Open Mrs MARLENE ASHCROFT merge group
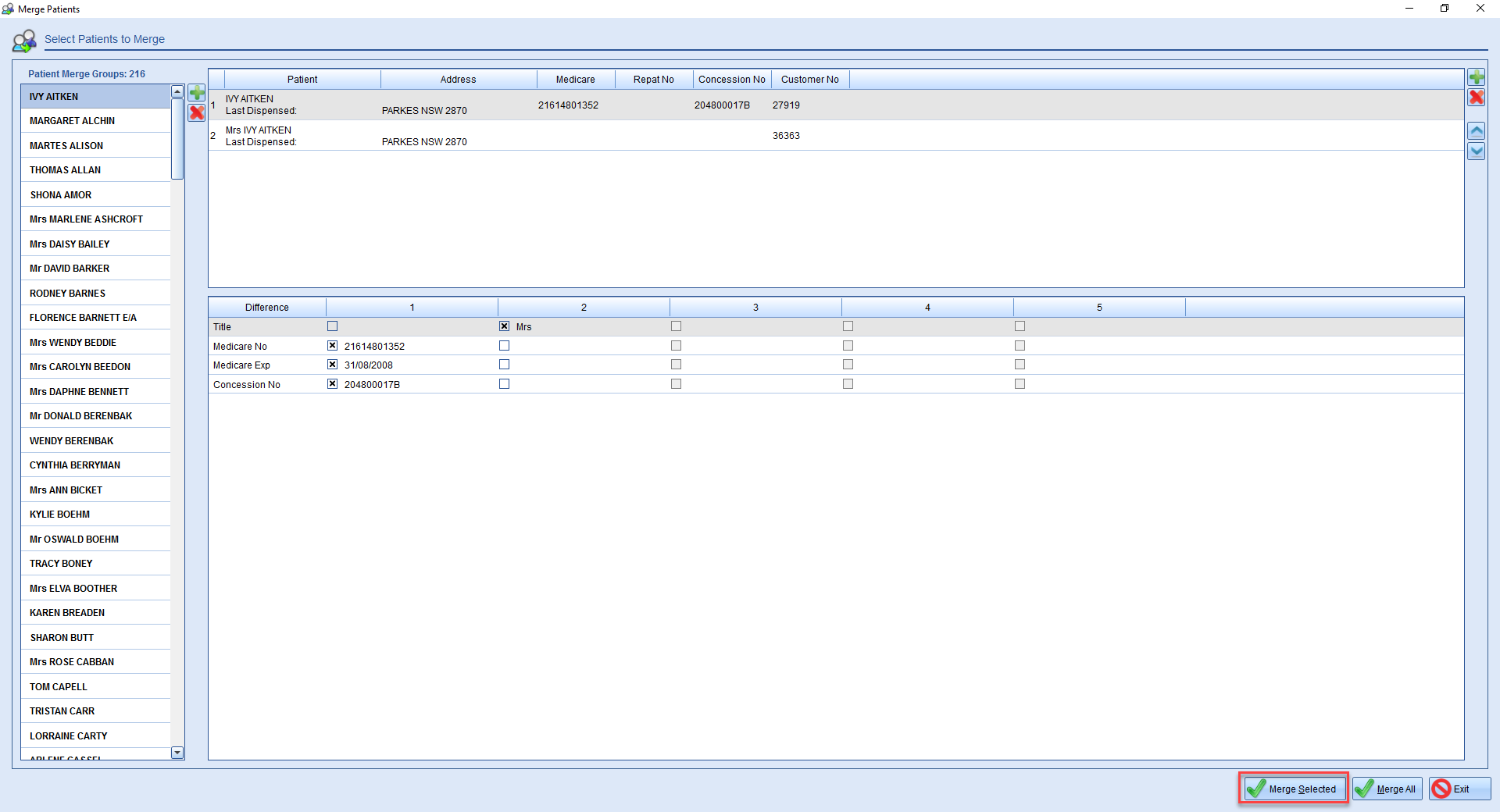Image resolution: width=1500 pixels, height=812 pixels. pos(95,219)
